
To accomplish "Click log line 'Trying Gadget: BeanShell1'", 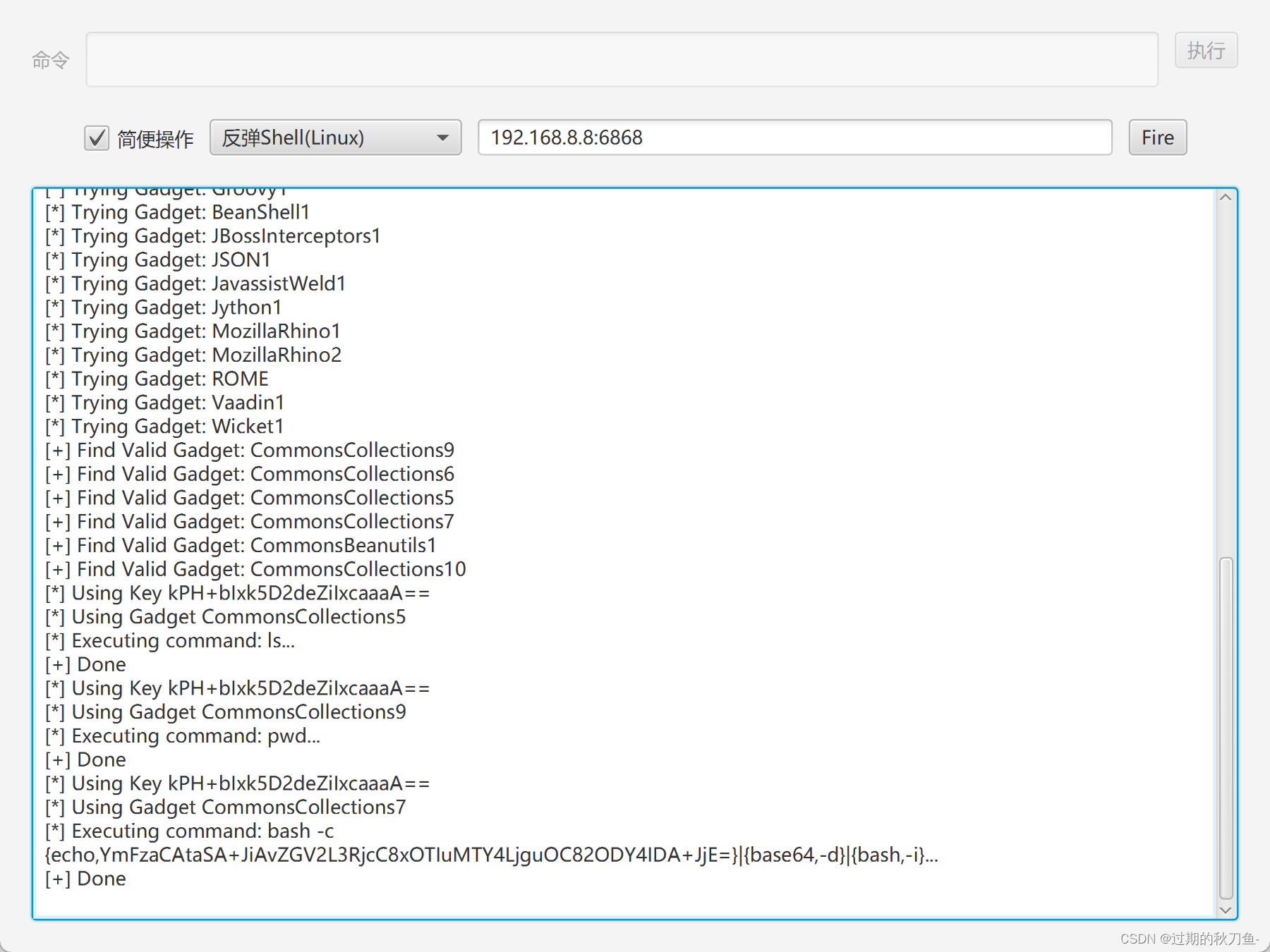I will click(177, 212).
